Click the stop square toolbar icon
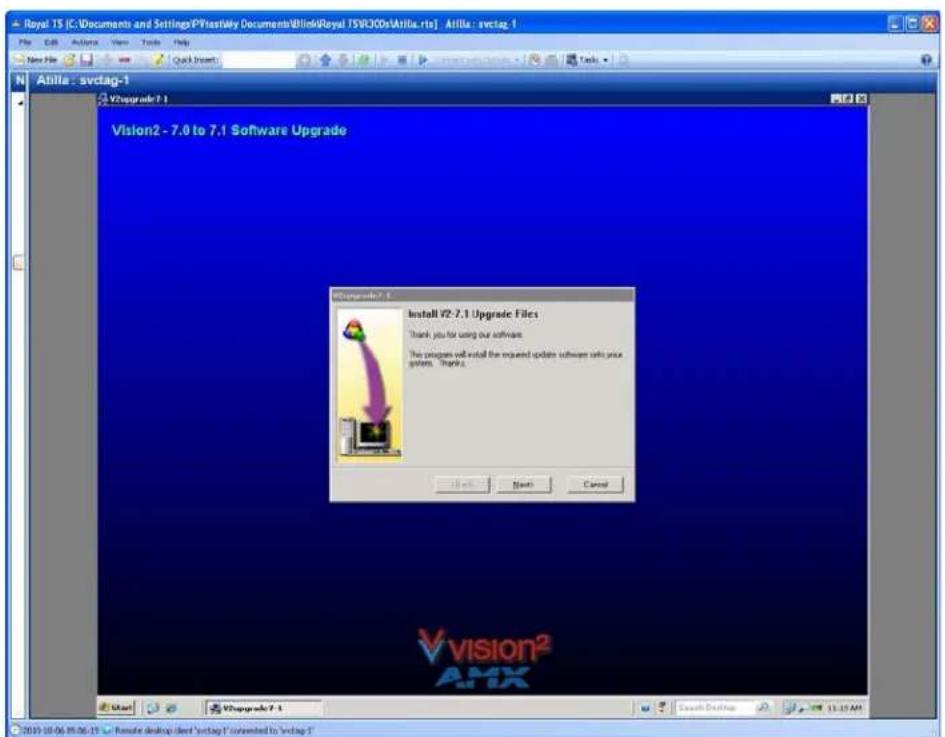 (x=402, y=60)
